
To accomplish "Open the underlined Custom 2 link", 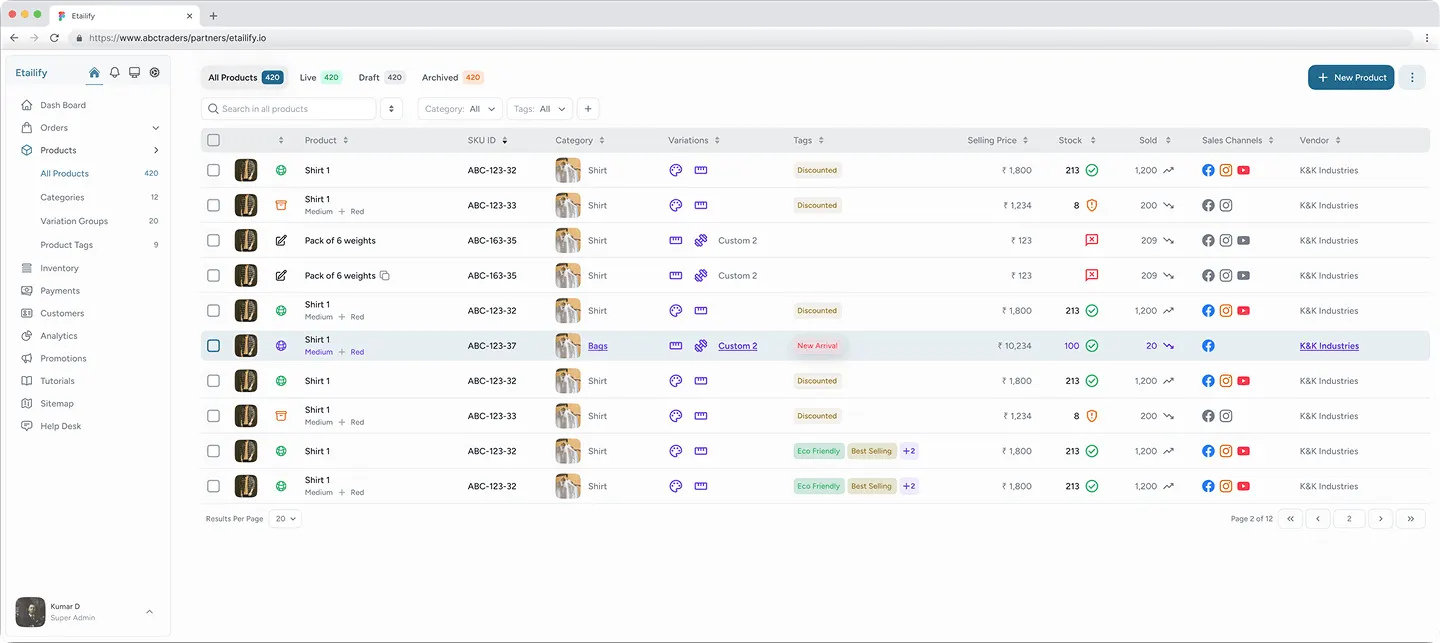I will point(737,346).
